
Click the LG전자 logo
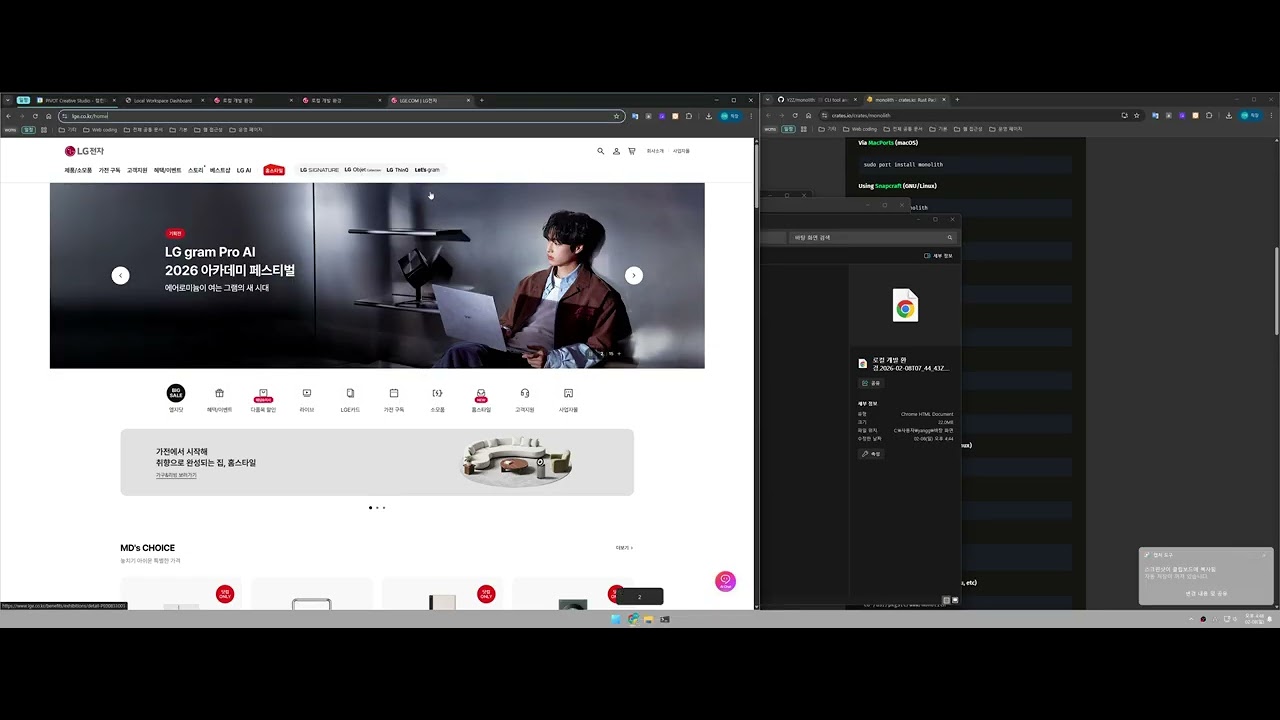click(x=84, y=151)
